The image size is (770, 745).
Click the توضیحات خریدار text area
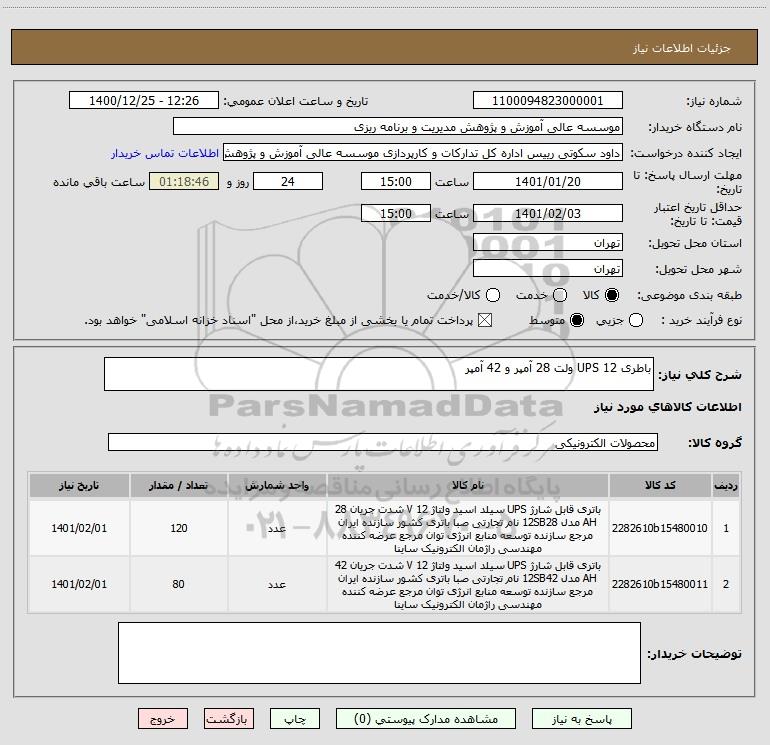pos(379,653)
